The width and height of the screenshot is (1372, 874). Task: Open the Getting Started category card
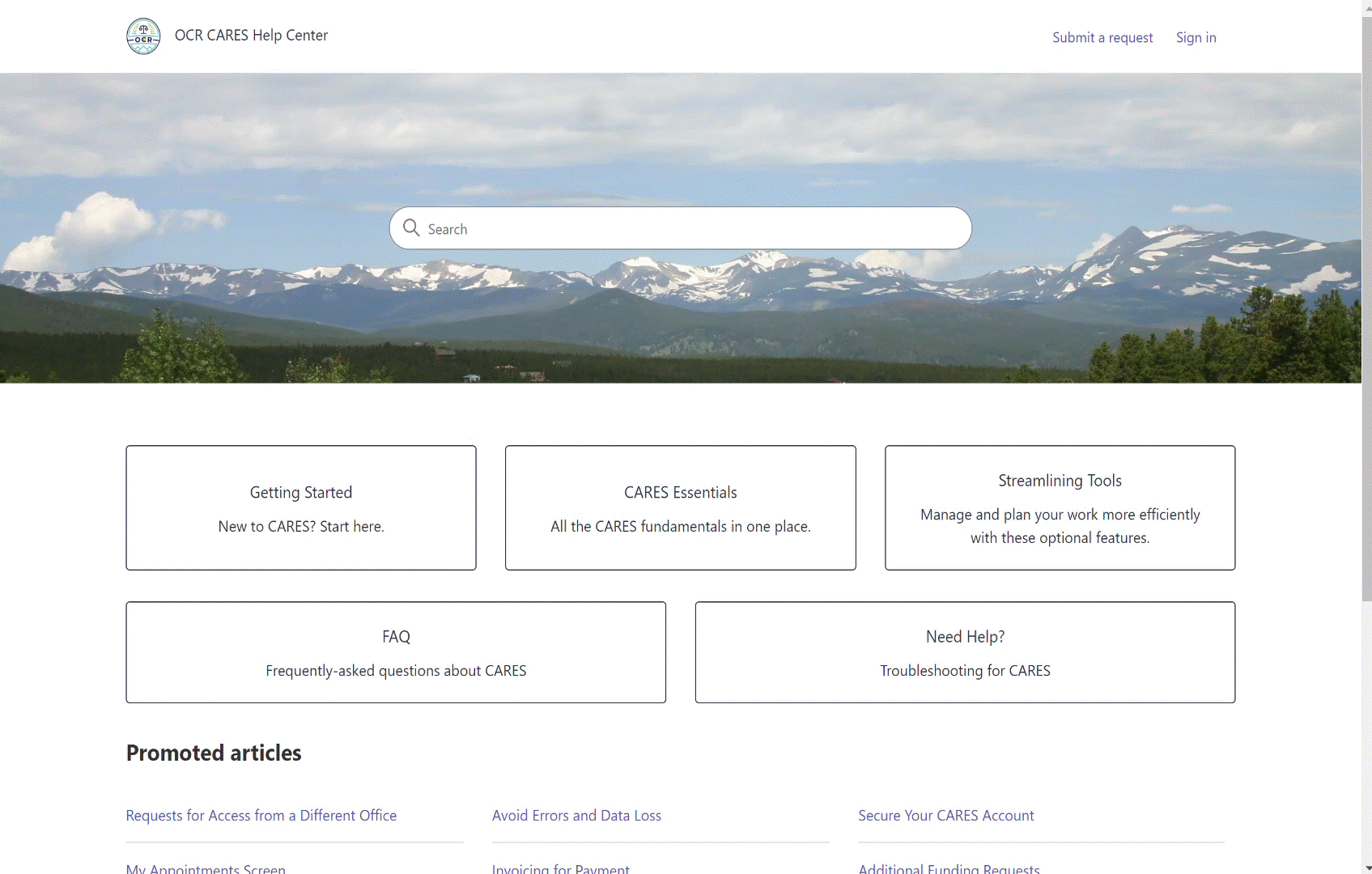click(x=301, y=507)
